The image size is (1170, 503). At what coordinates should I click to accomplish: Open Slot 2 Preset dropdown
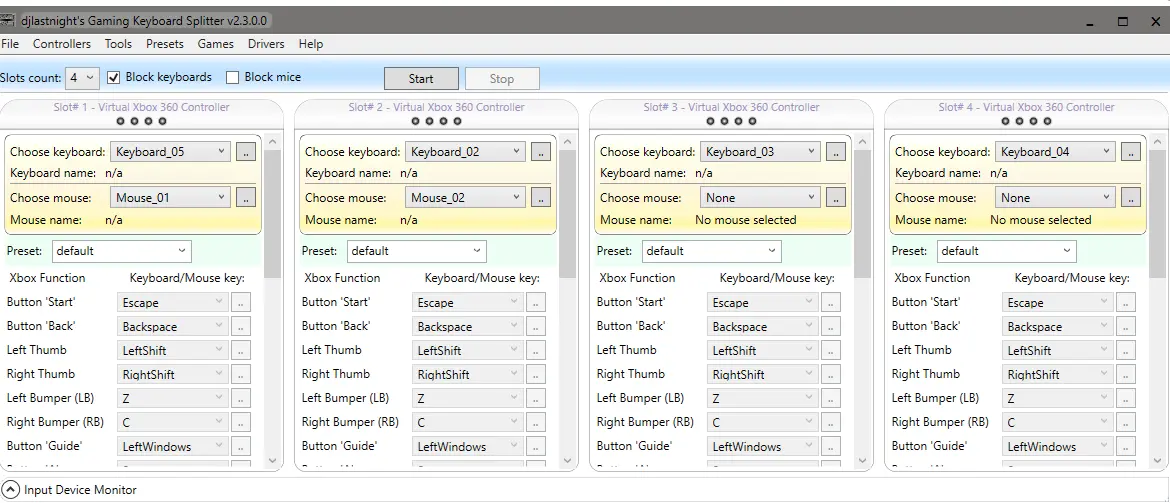coord(416,251)
